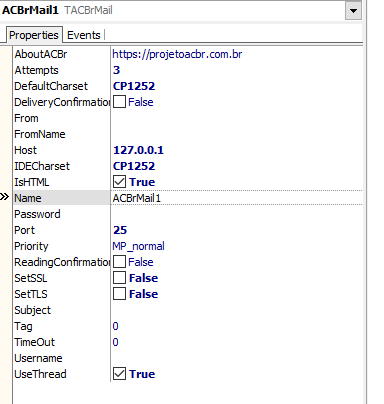Screen dimensions: 384x404
Task: Click the Tag value 0
Action: coord(115,326)
